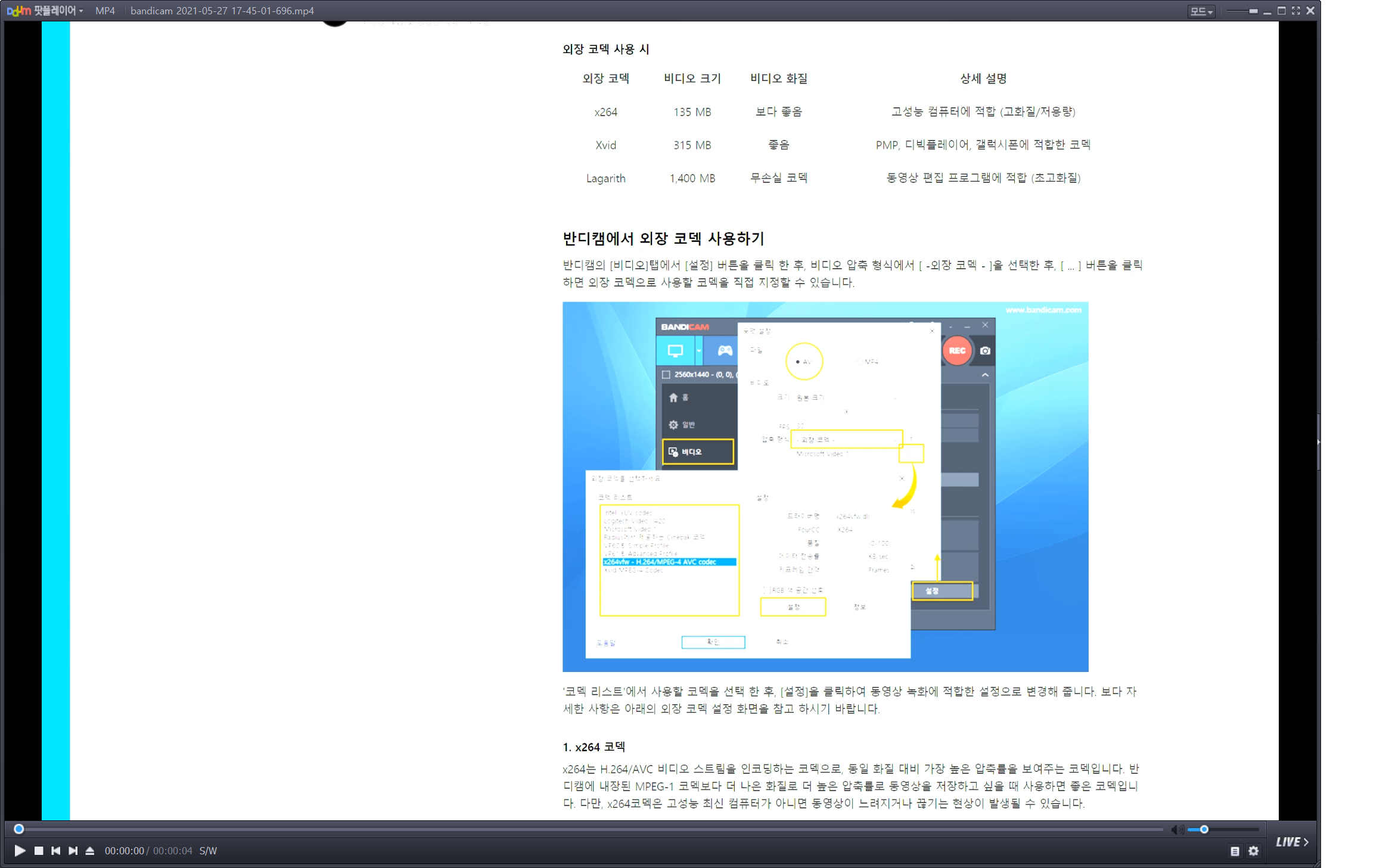Viewport: 1392px width, 868px height.
Task: Expand the side panel handle on right edge
Action: tap(1318, 442)
